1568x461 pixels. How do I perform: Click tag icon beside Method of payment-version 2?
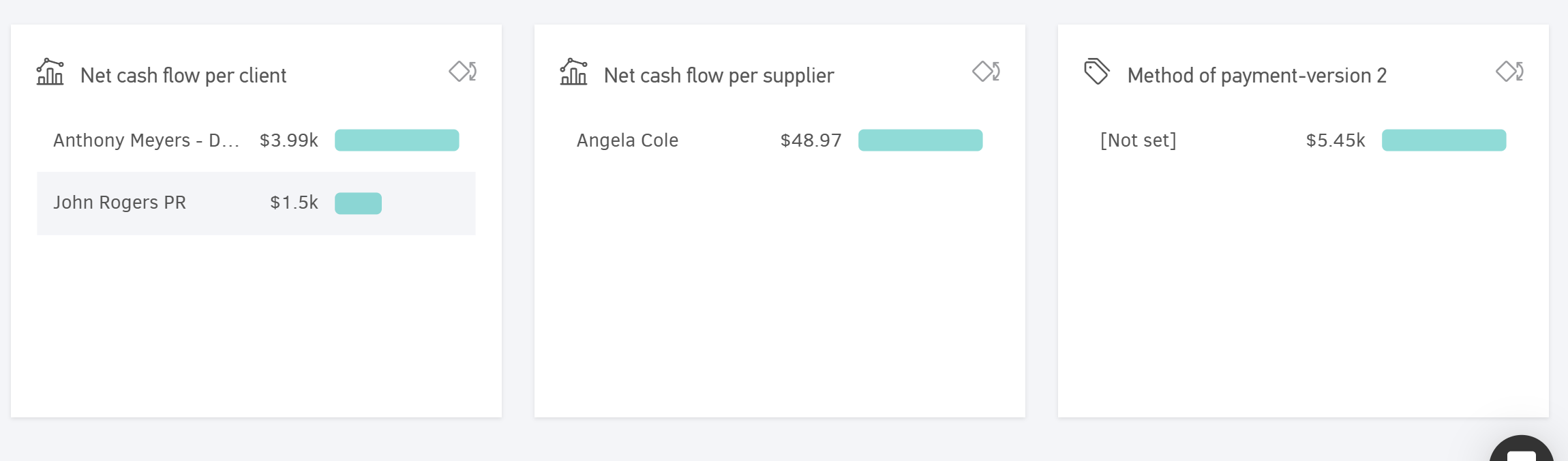pos(1096,72)
